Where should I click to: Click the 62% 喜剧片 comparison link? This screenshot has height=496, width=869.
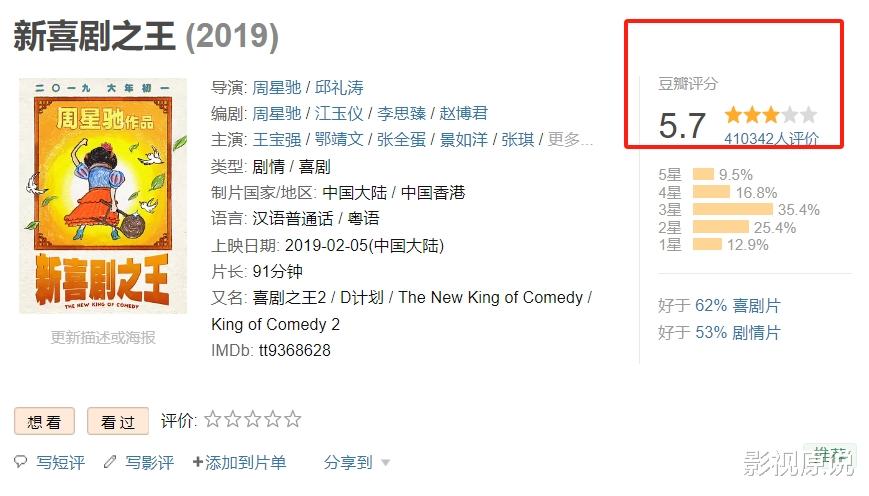(x=738, y=305)
